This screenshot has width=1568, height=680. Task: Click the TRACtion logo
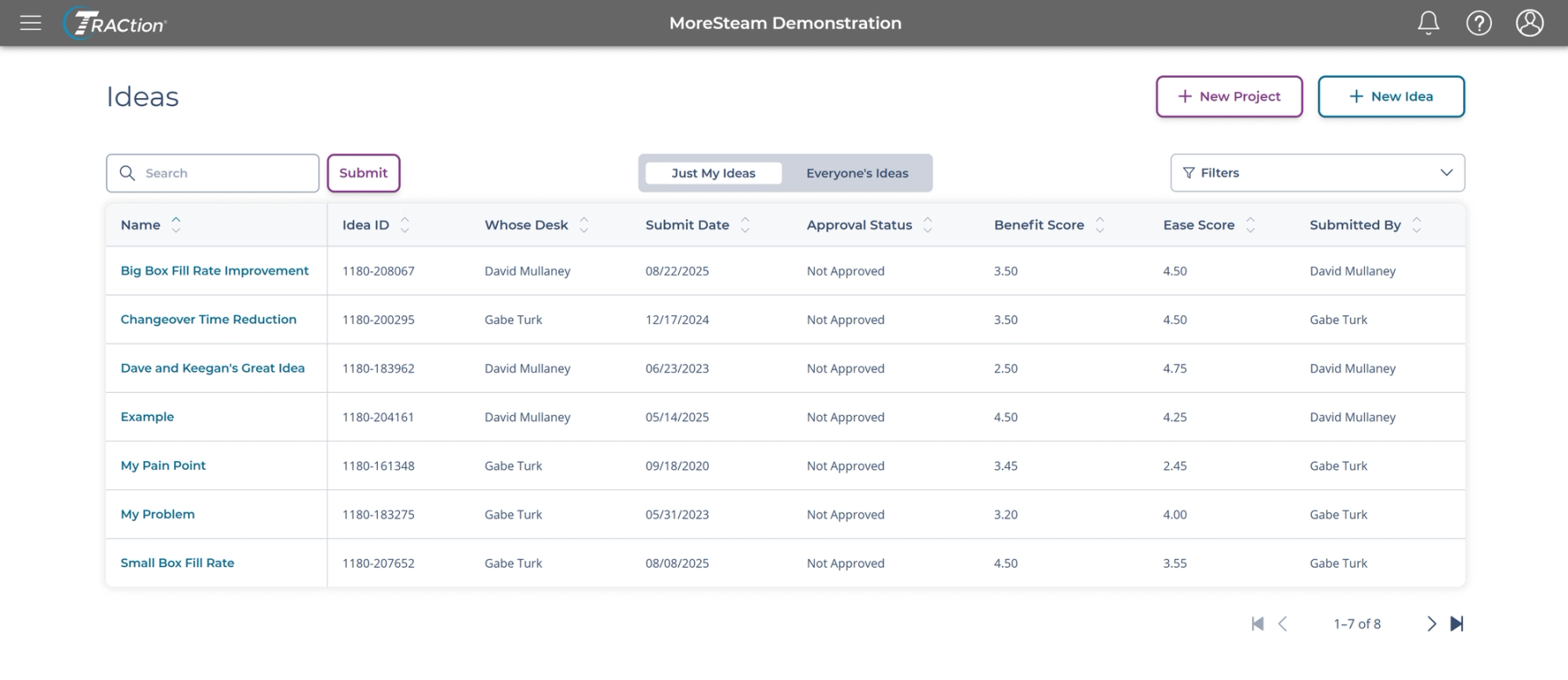coord(115,24)
